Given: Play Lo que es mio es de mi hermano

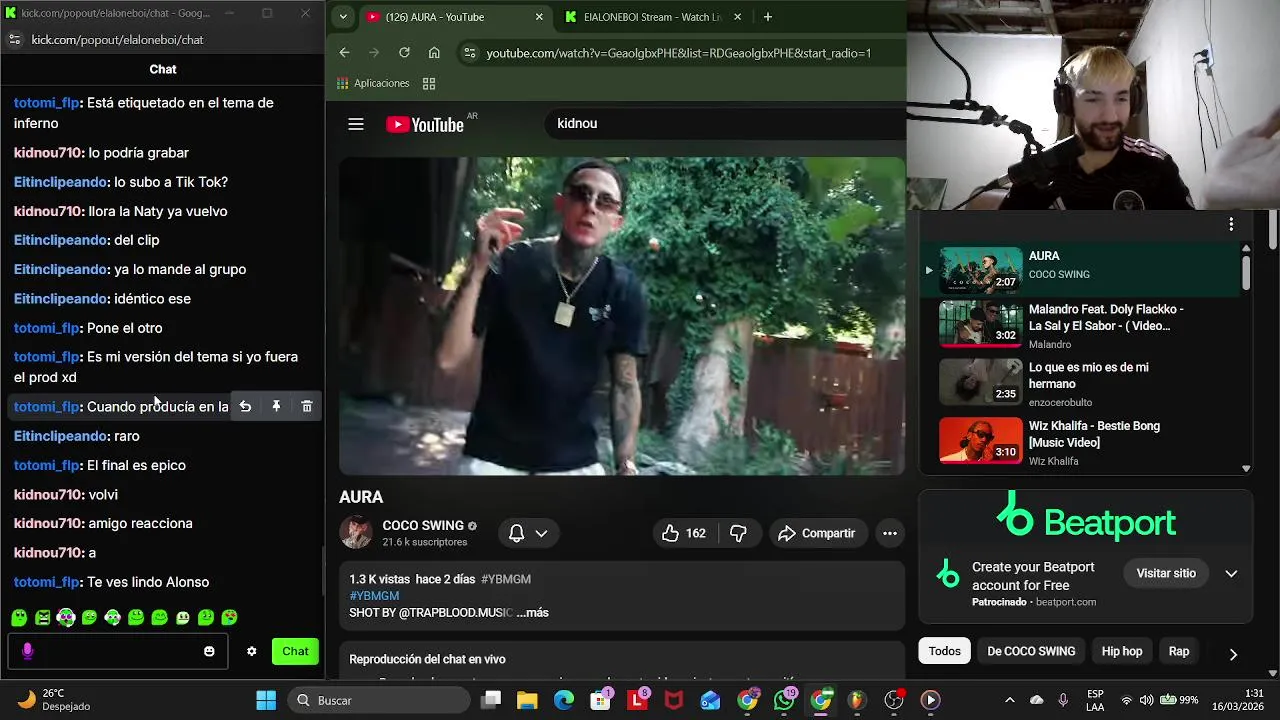Looking at the screenshot, I should pos(1080,384).
